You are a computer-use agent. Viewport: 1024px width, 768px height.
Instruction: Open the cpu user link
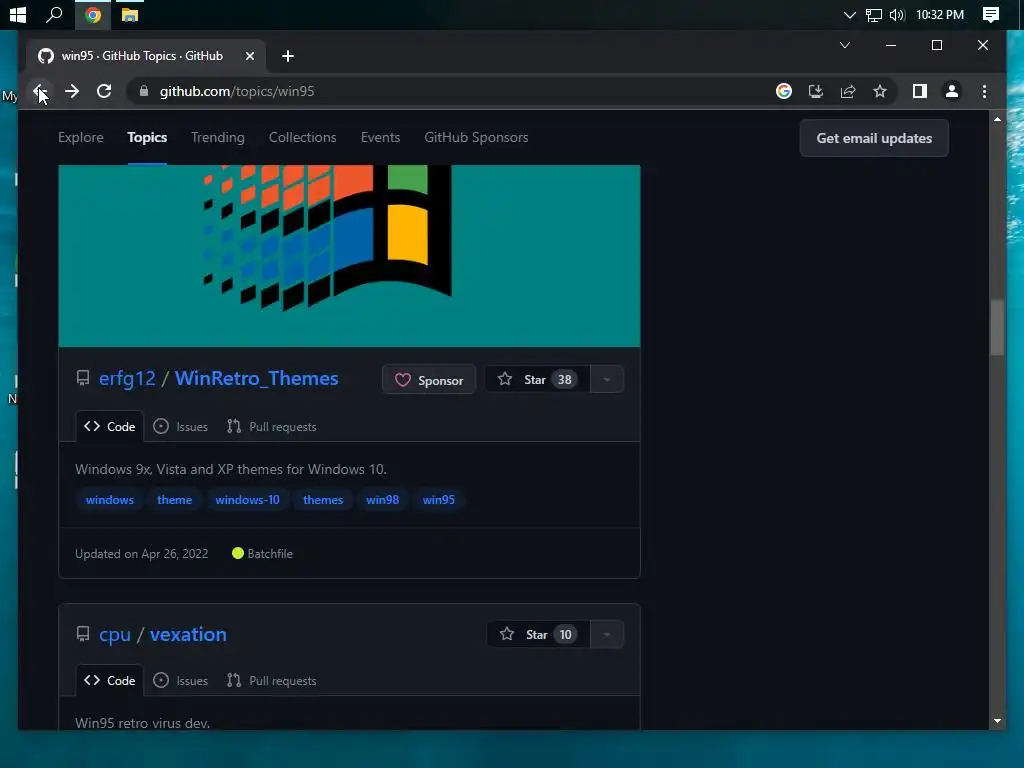[x=115, y=634]
